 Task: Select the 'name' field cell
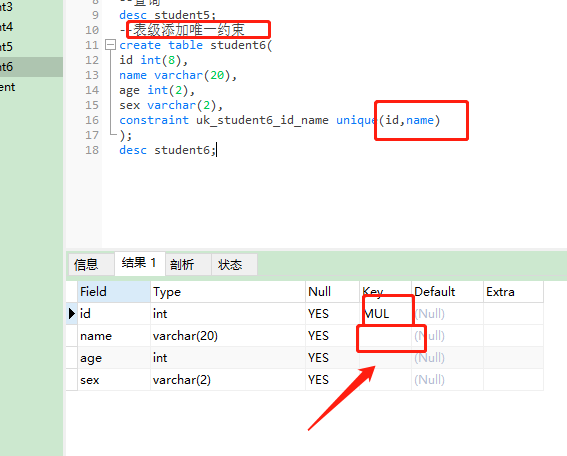coord(114,336)
